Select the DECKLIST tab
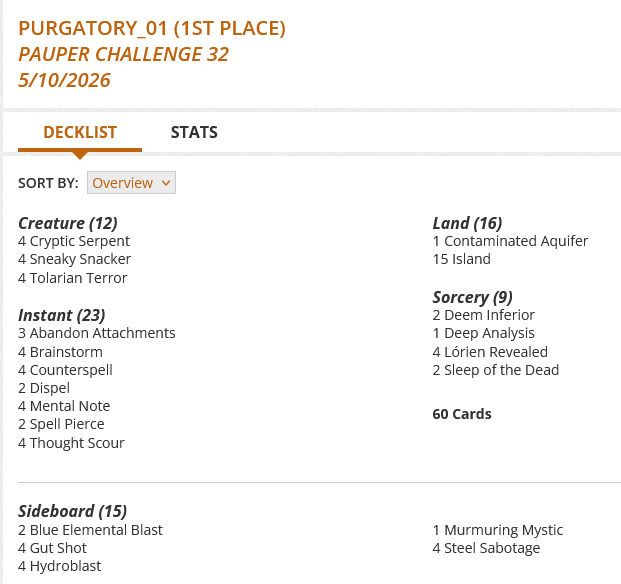This screenshot has width=621, height=584. (80, 132)
